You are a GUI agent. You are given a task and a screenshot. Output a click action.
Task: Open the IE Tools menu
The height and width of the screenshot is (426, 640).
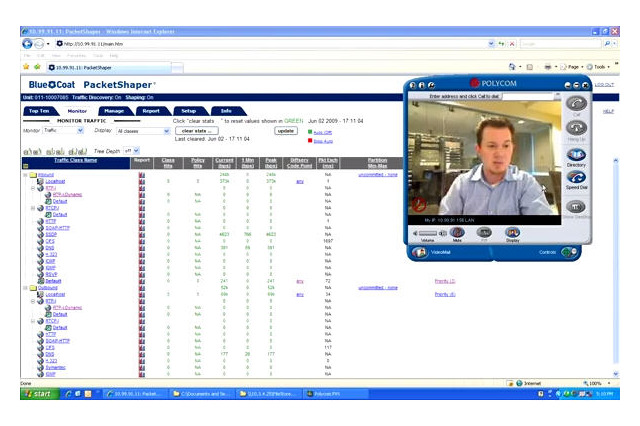pyautogui.click(x=599, y=67)
